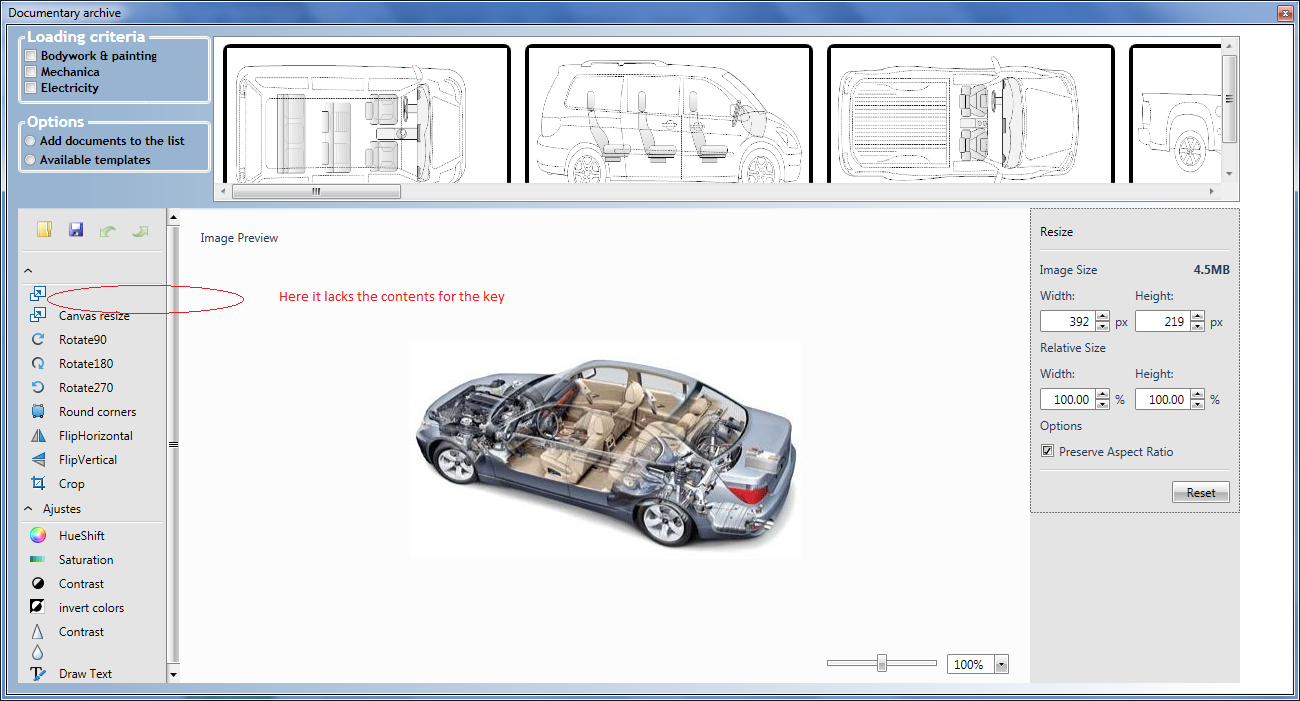Collapse the Ajustes section
Viewport: 1300px width, 701px height.
28,509
